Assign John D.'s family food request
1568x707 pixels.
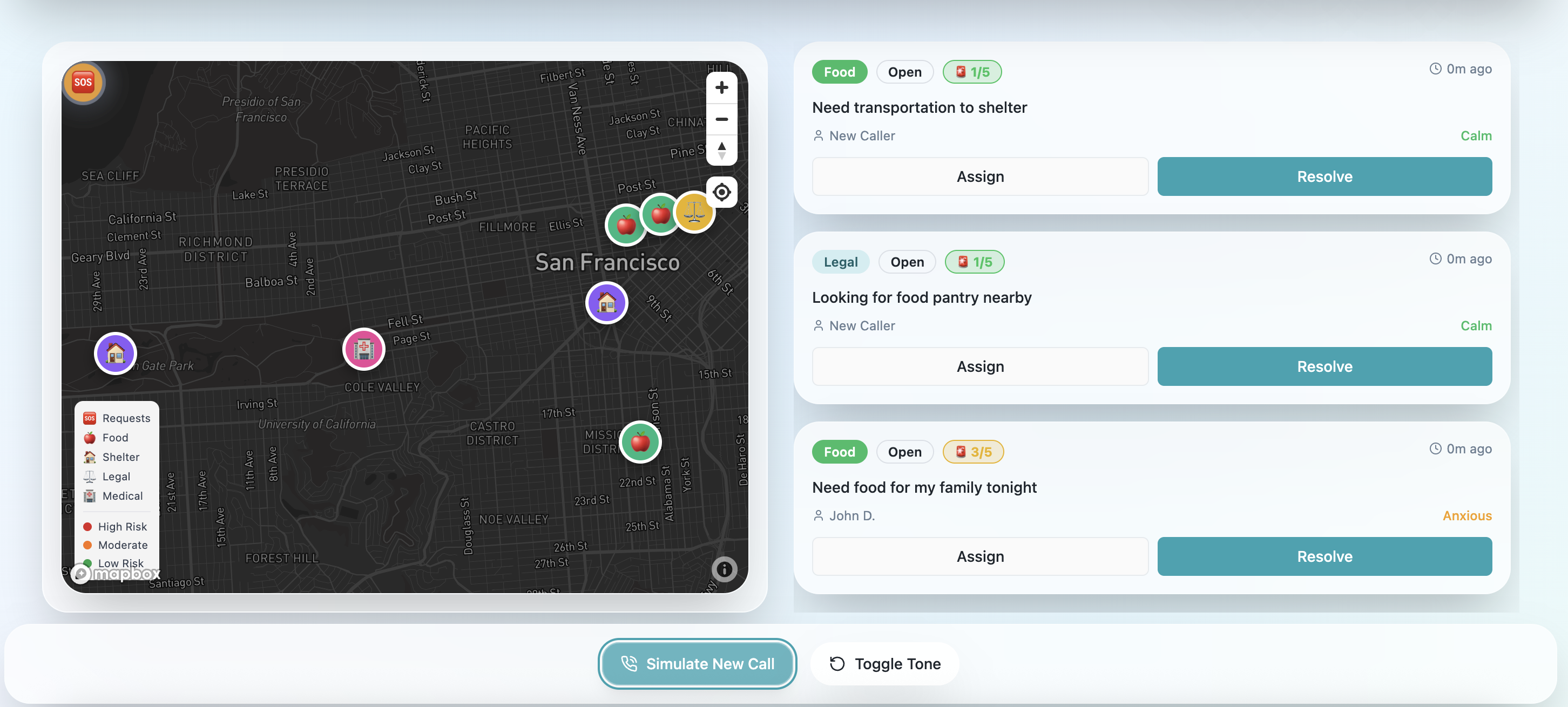[979, 556]
